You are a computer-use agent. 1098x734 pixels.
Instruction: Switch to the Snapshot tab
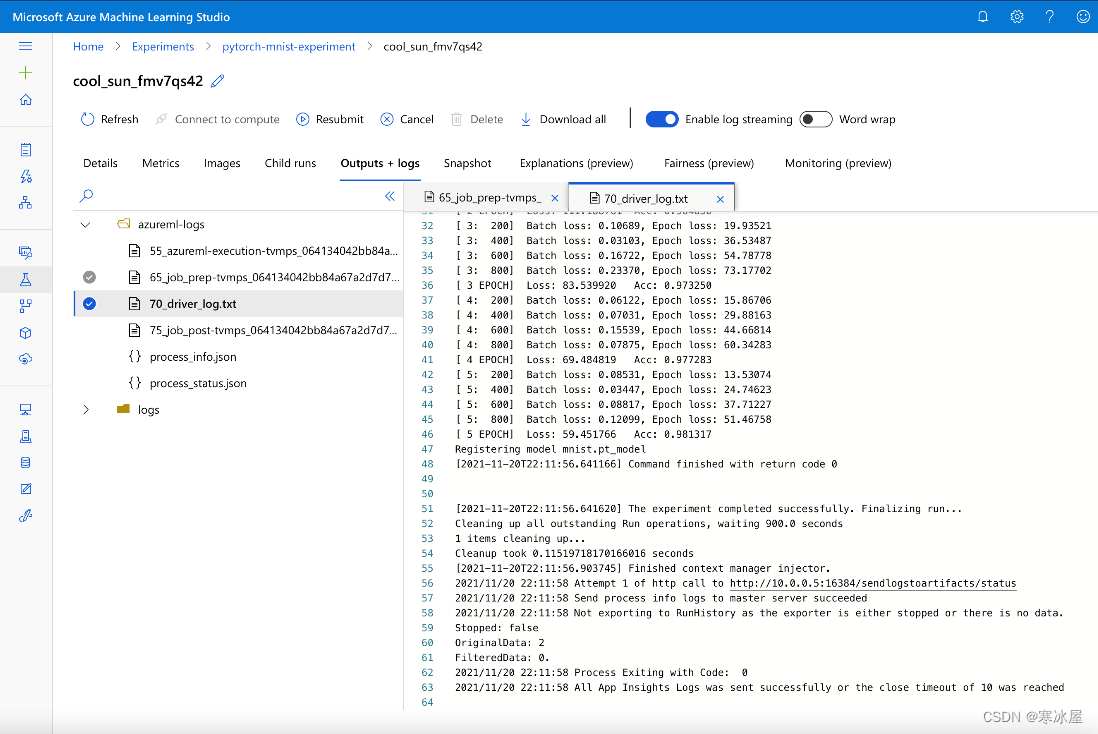[467, 163]
